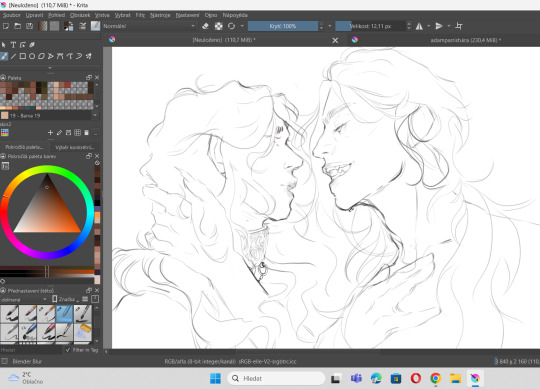This screenshot has width=540, height=389.
Task: Expand the toolbox overflow arrow
Action: pyautogui.click(x=50, y=68)
